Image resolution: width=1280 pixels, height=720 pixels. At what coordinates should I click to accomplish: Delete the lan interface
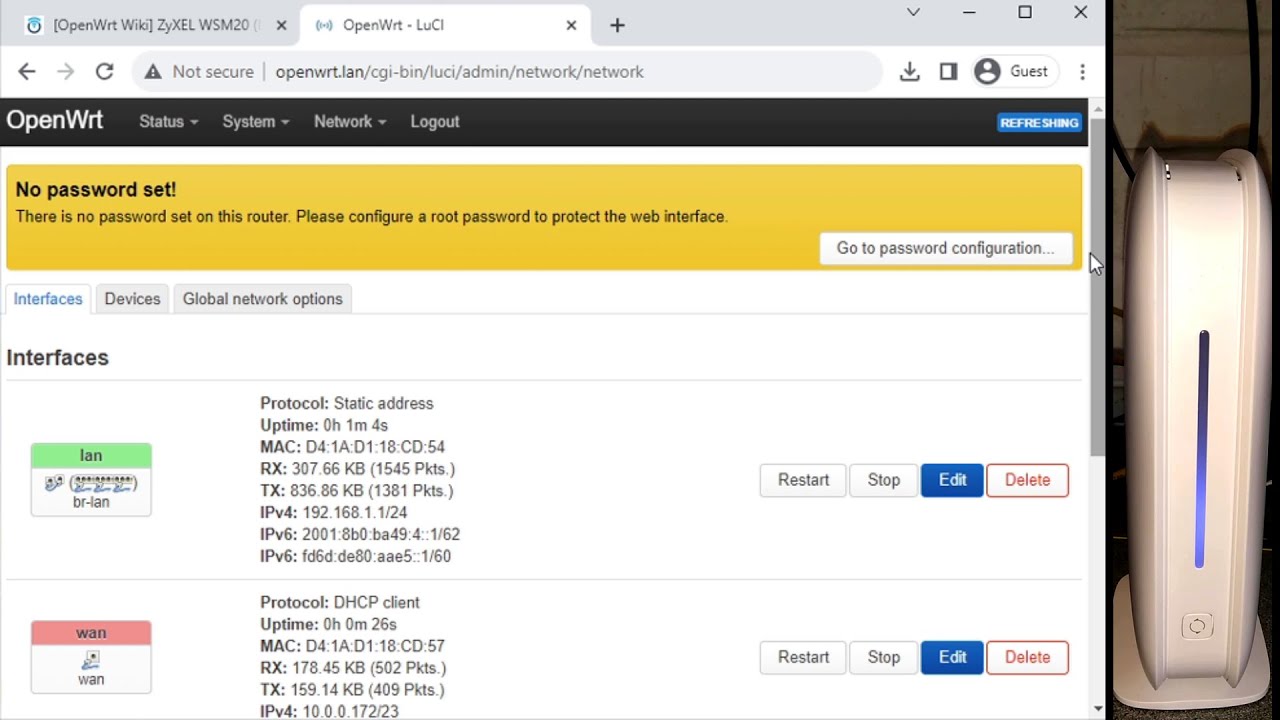1027,480
